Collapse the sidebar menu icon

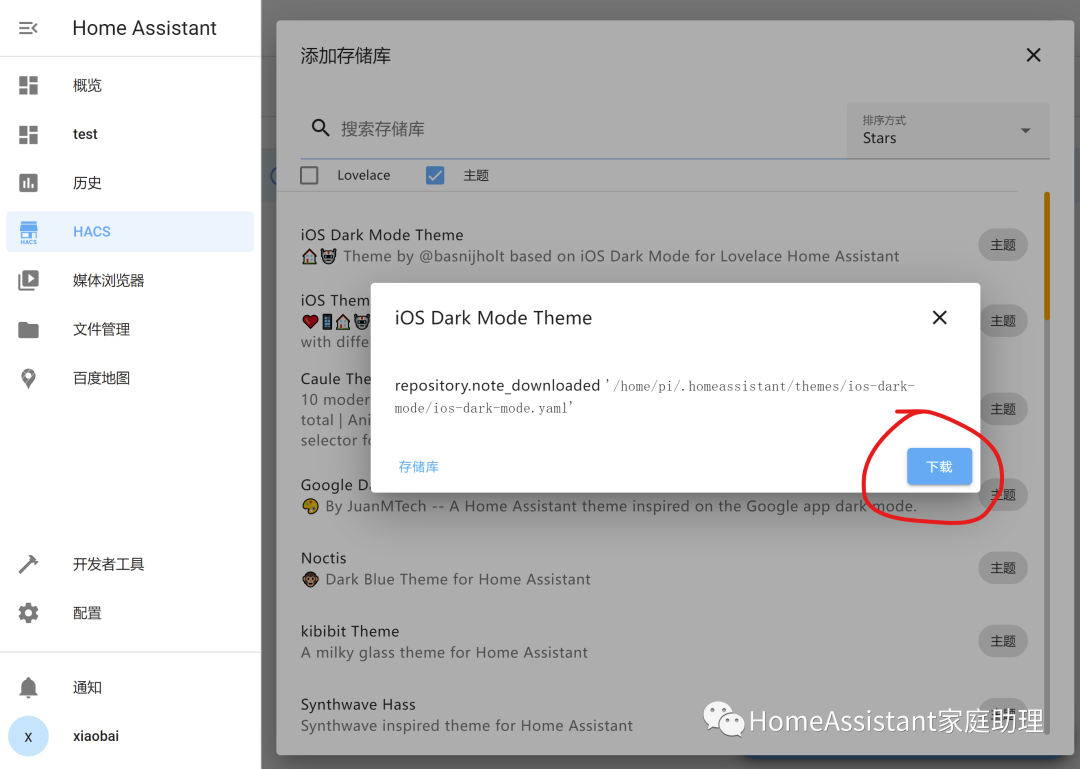[28, 28]
